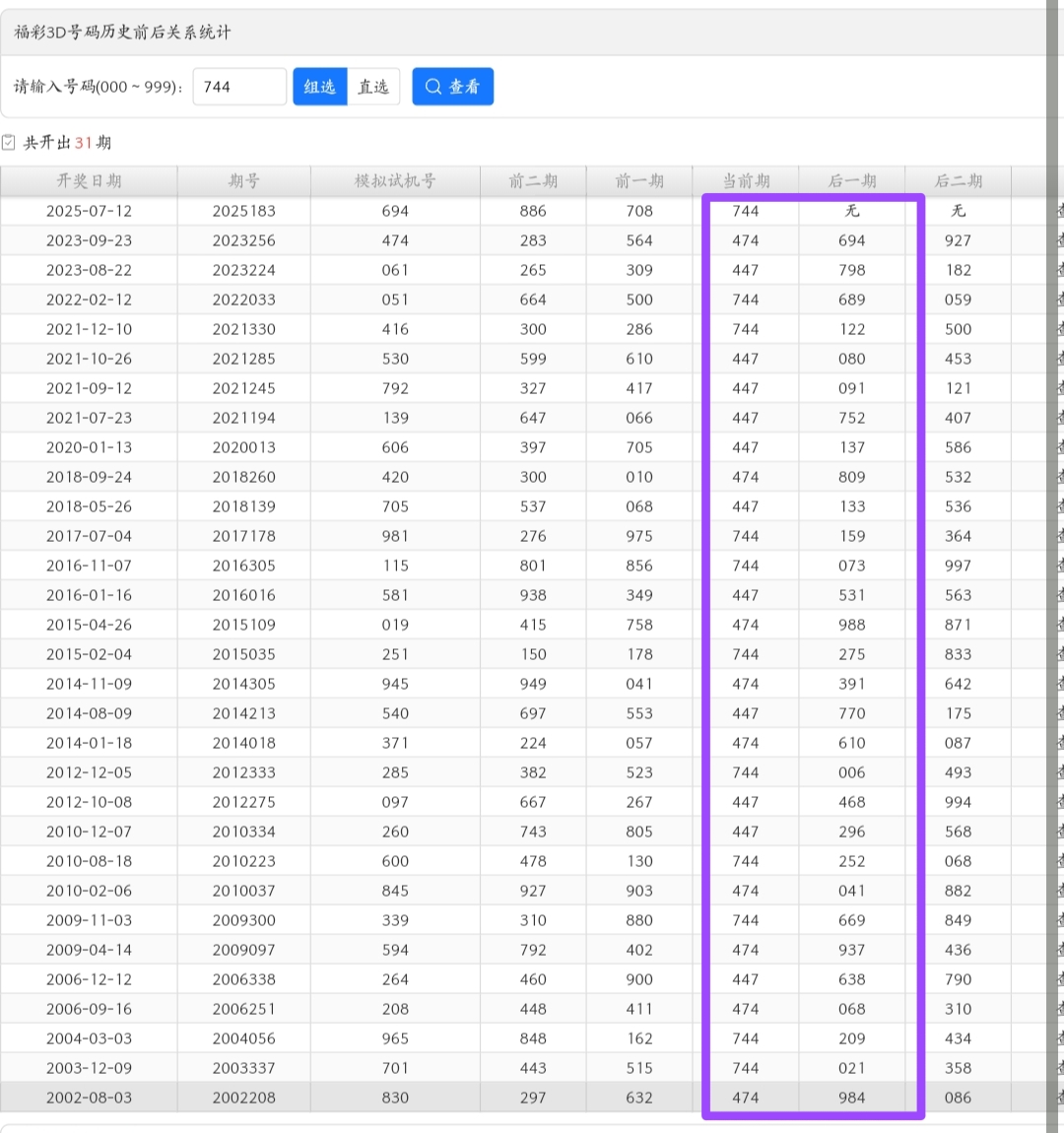Click the 模拟试机号 column header
This screenshot has height=1133, width=1064.
pos(395,181)
